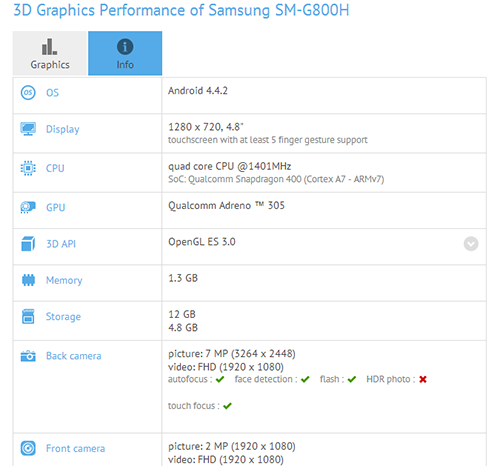The width and height of the screenshot is (500, 466).
Task: Select the Memory chip icon
Action: (28, 280)
